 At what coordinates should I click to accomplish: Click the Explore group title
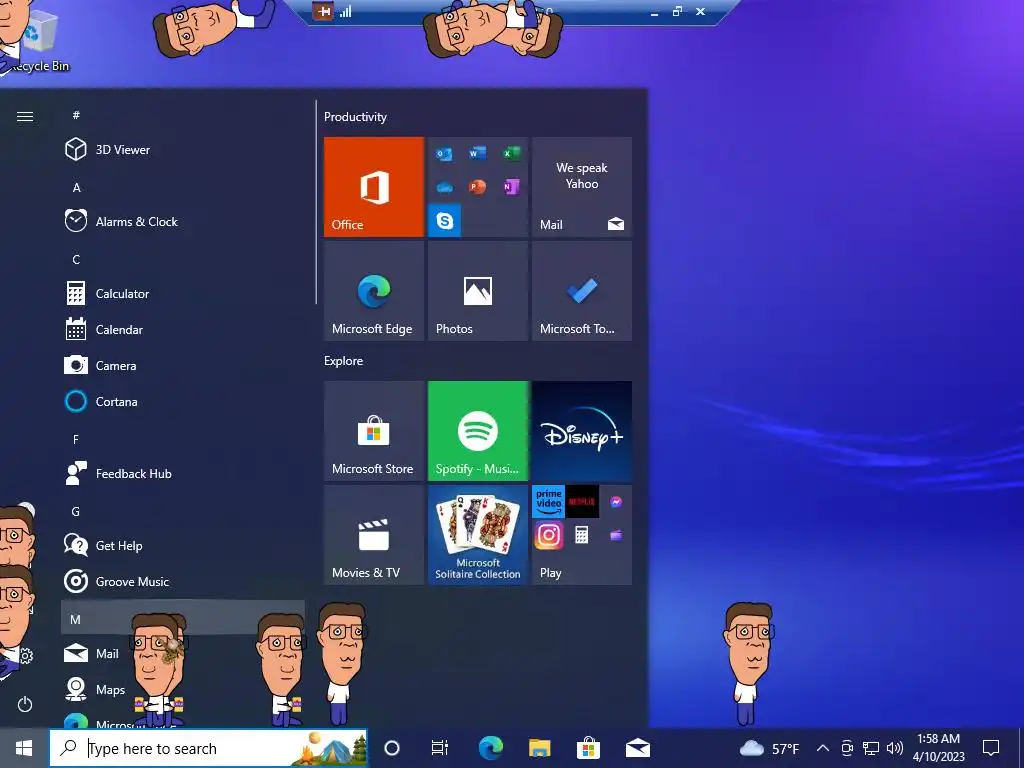click(344, 360)
